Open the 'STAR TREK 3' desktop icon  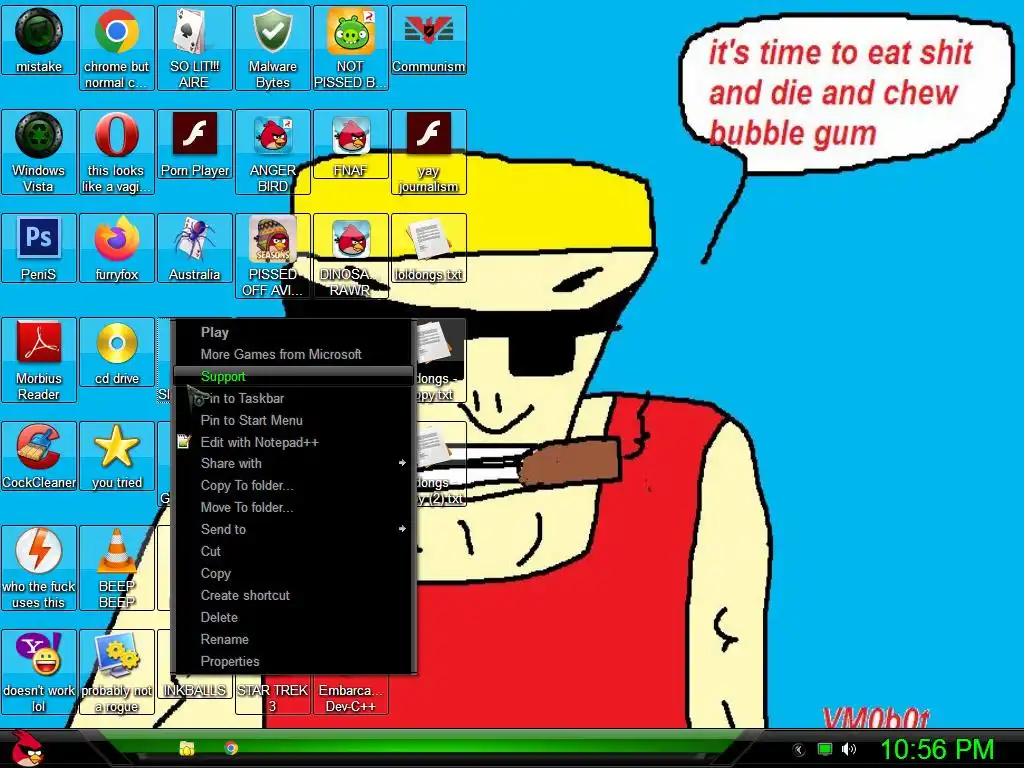pyautogui.click(x=272, y=697)
